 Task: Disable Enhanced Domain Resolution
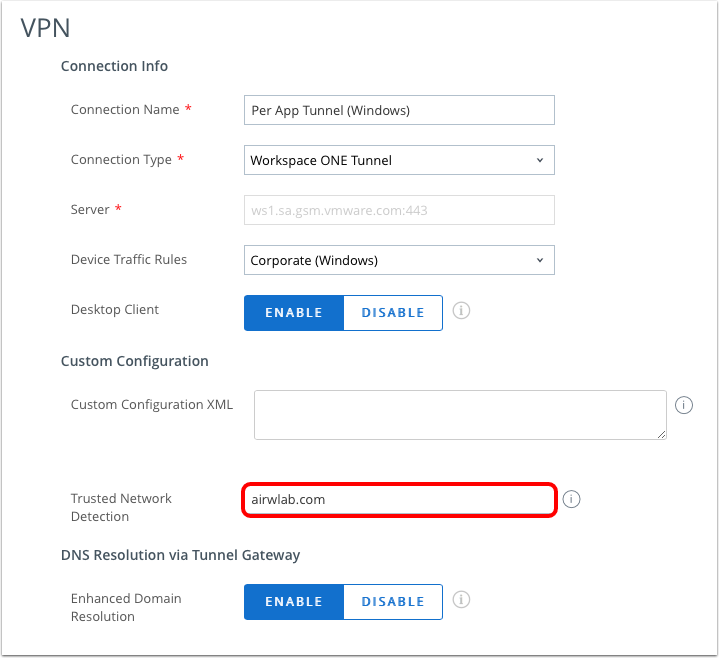393,602
